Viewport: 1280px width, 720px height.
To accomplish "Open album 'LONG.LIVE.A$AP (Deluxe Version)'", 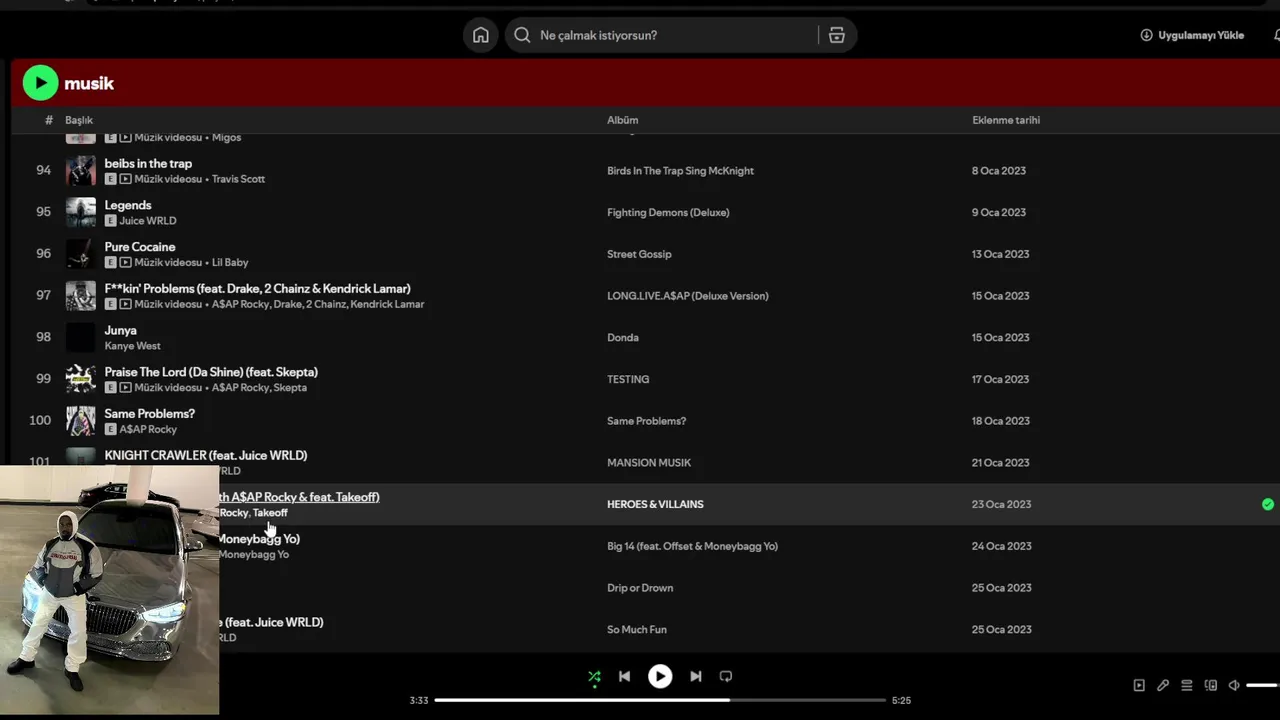I will click(687, 296).
